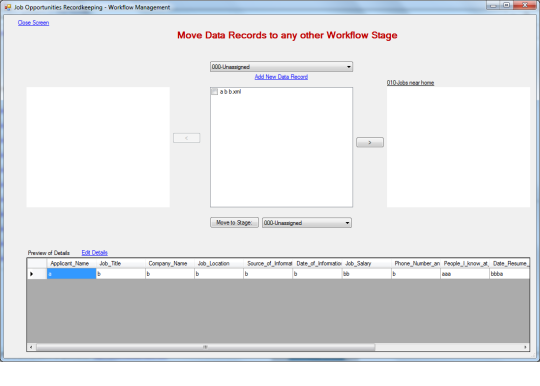Screen dimensions: 540x386
Task: Click the Job_Location column header
Action: 219,263
